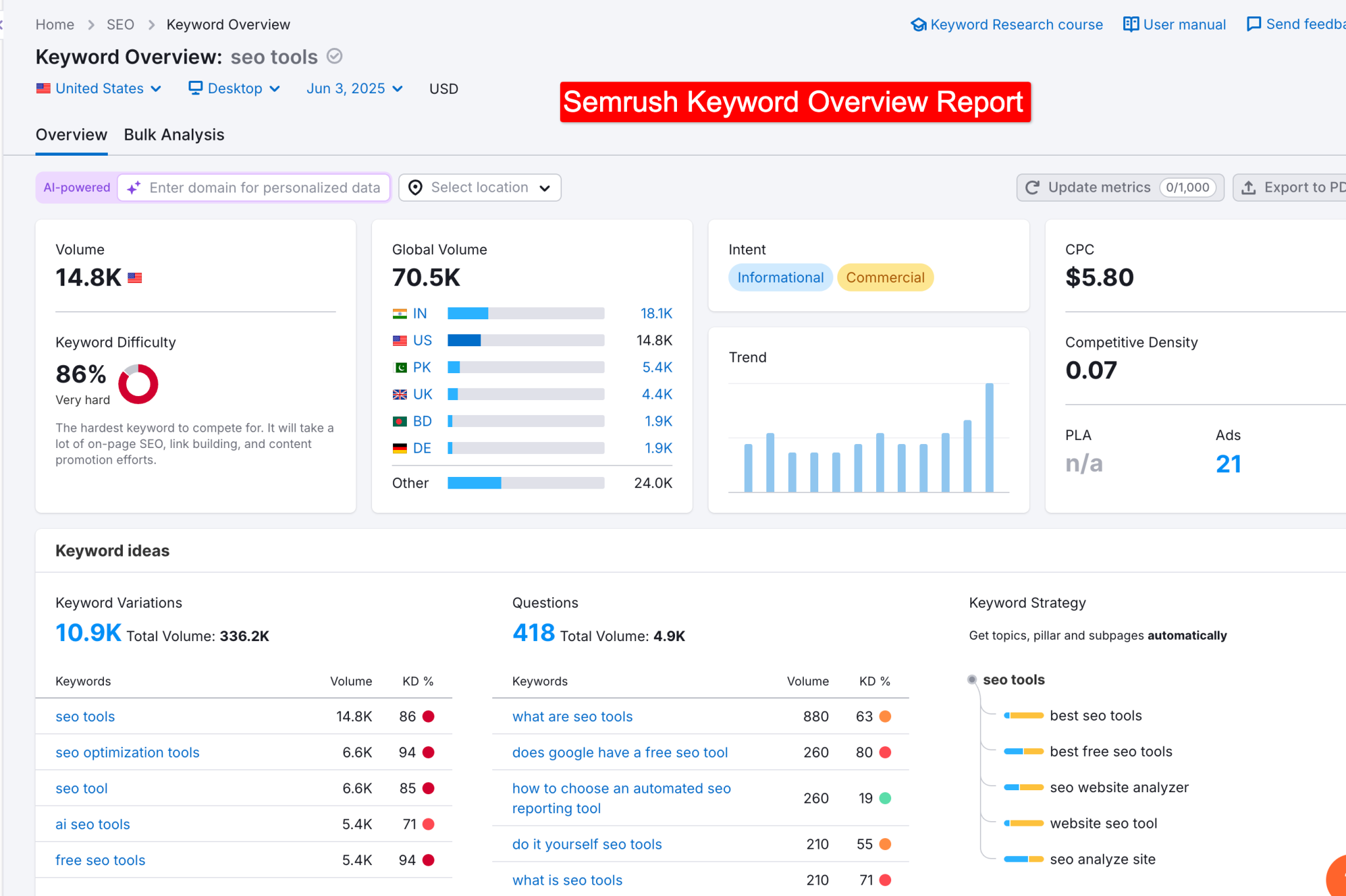This screenshot has width=1346, height=896.
Task: Select best free seo tools in strategy tree
Action: (1111, 751)
